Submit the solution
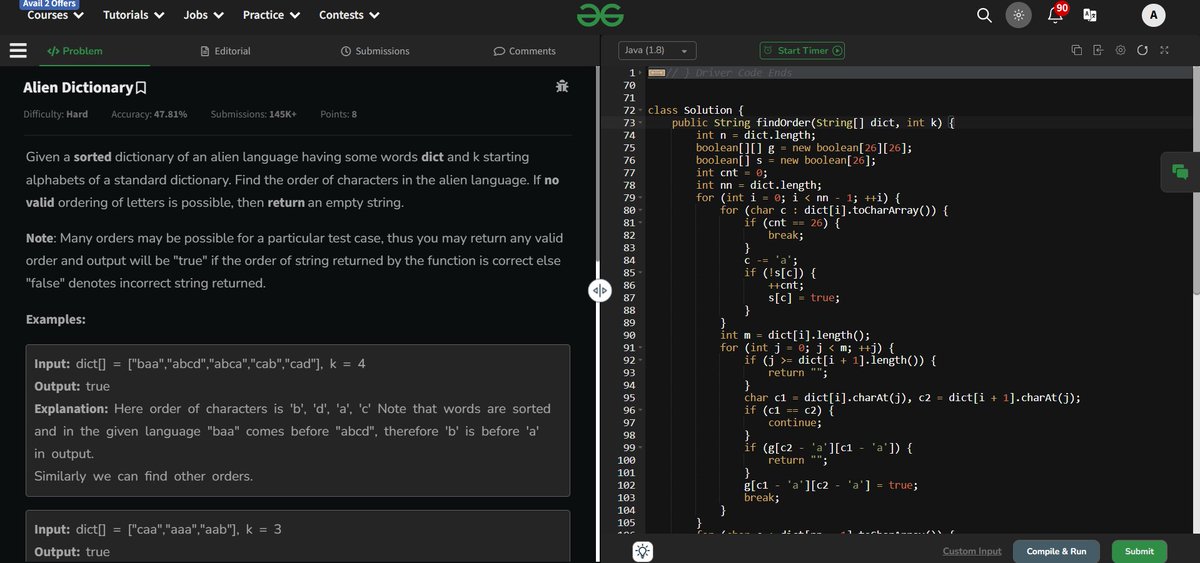This screenshot has height=563, width=1200. click(x=1139, y=551)
